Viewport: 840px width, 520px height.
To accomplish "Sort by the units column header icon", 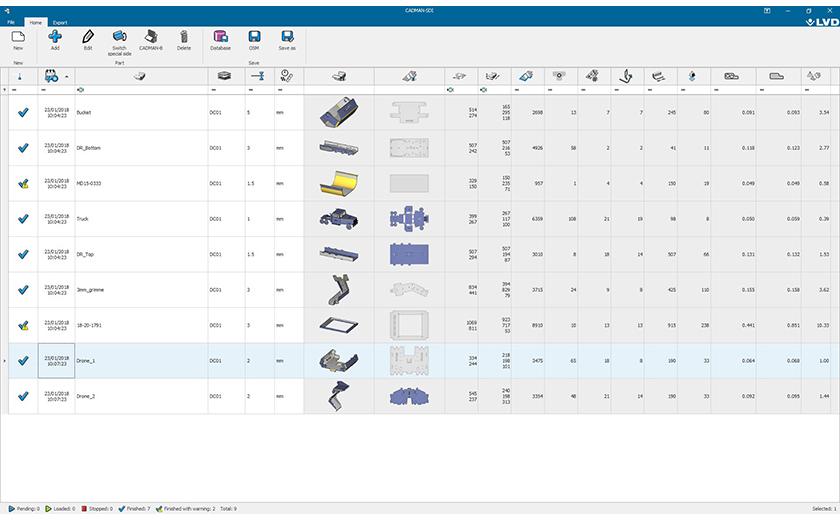I will click(287, 76).
